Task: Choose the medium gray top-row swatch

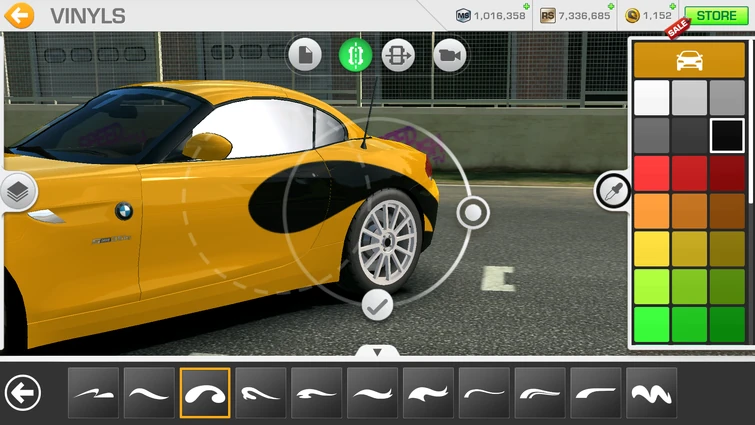Action: click(727, 98)
